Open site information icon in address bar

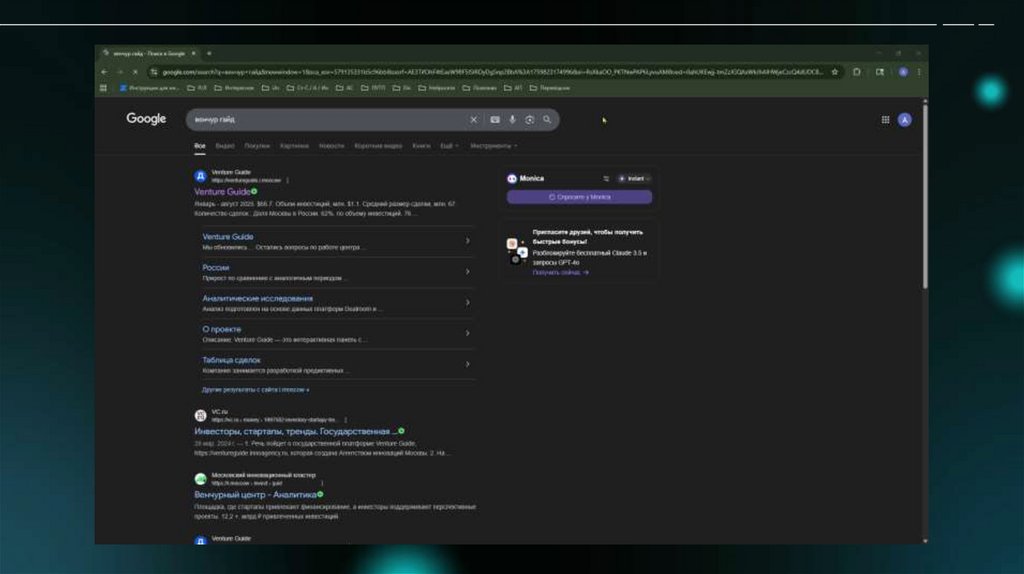pyautogui.click(x=153, y=72)
